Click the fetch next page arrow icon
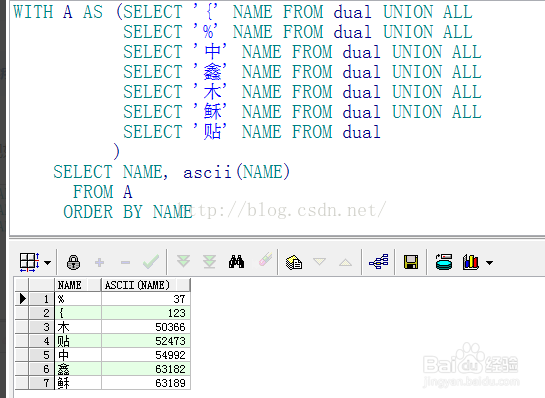This screenshot has width=545, height=398. tap(183, 261)
